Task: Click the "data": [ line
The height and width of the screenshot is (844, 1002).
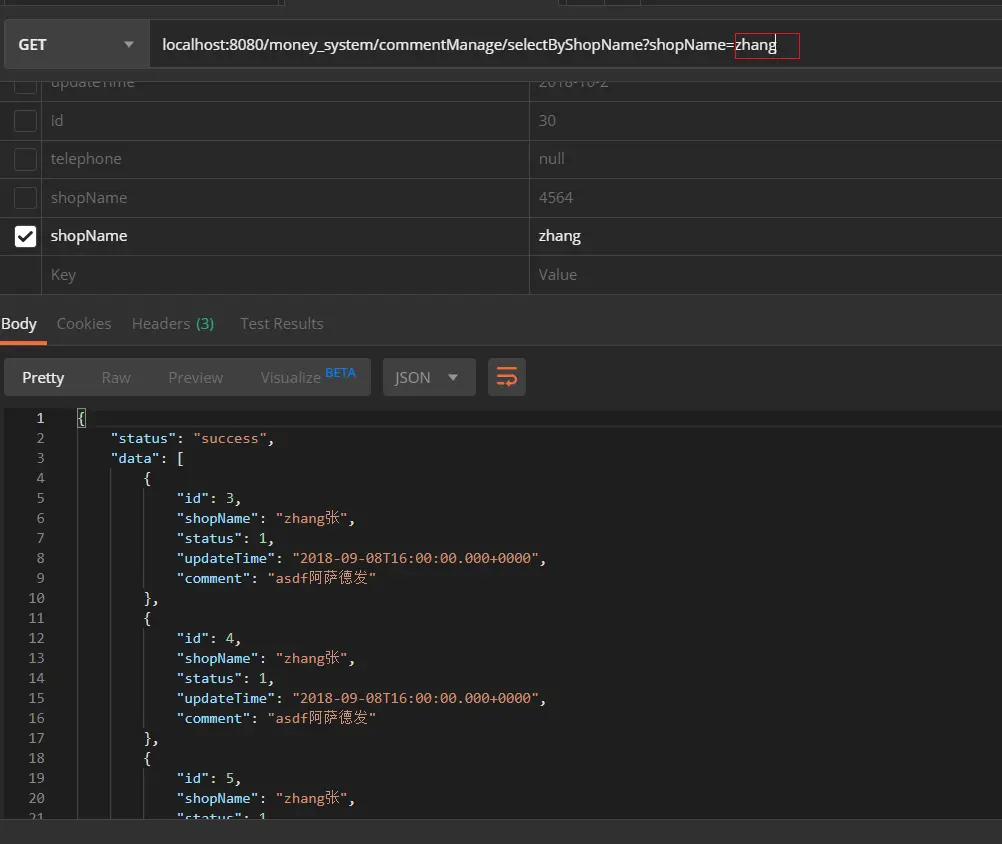Action: pyautogui.click(x=148, y=458)
